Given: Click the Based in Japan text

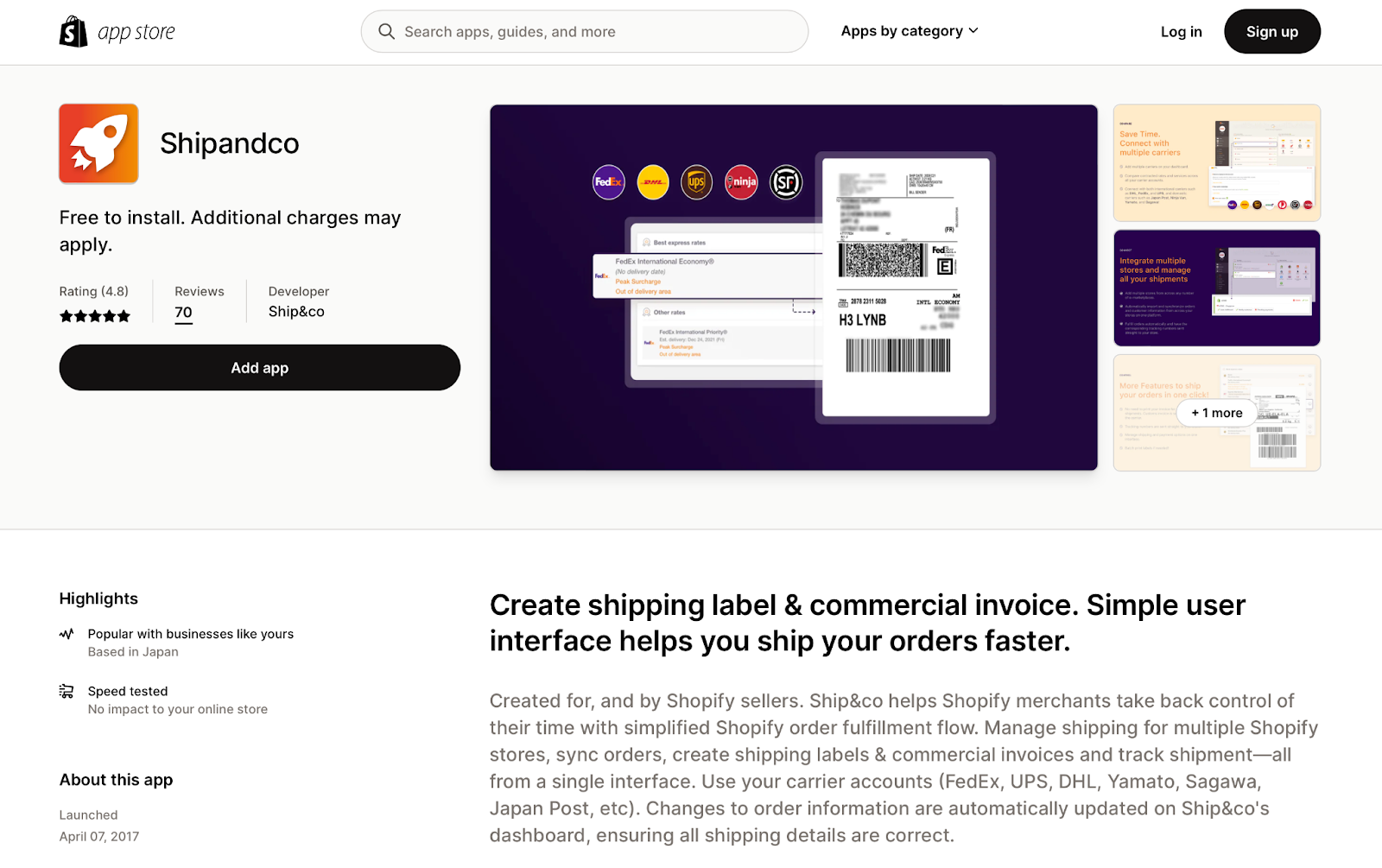Looking at the screenshot, I should [133, 652].
